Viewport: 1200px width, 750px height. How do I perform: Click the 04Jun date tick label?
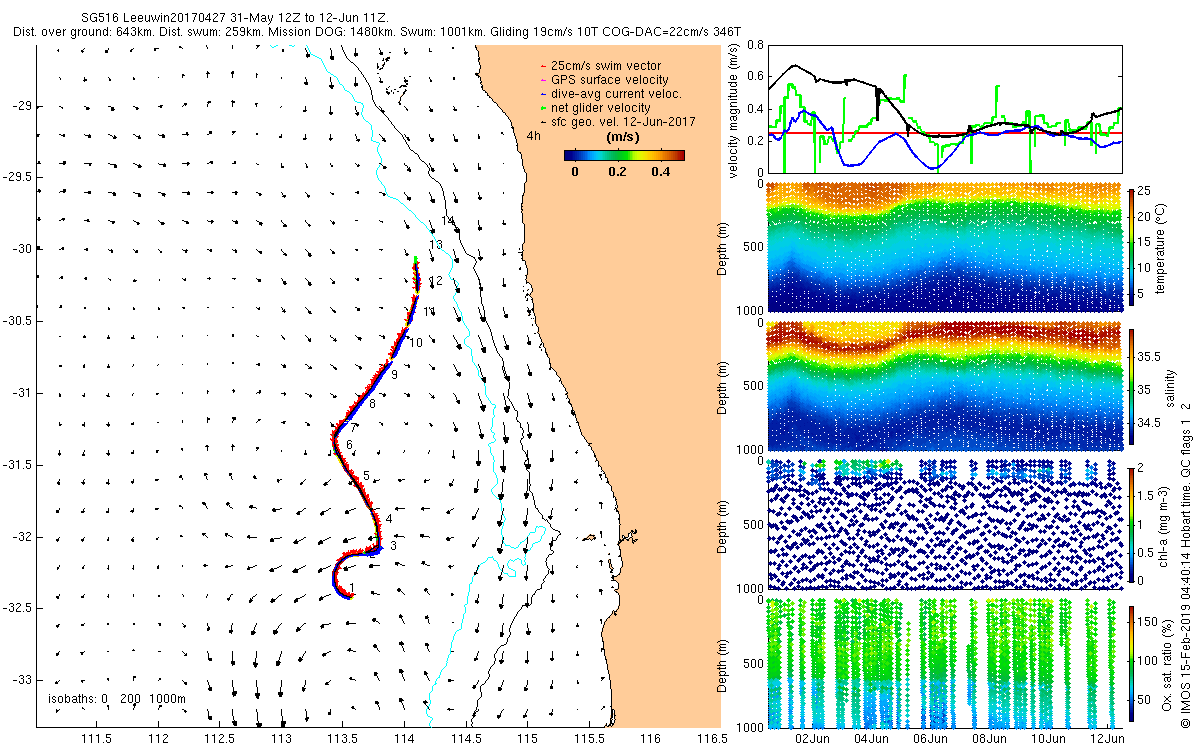coord(871,738)
